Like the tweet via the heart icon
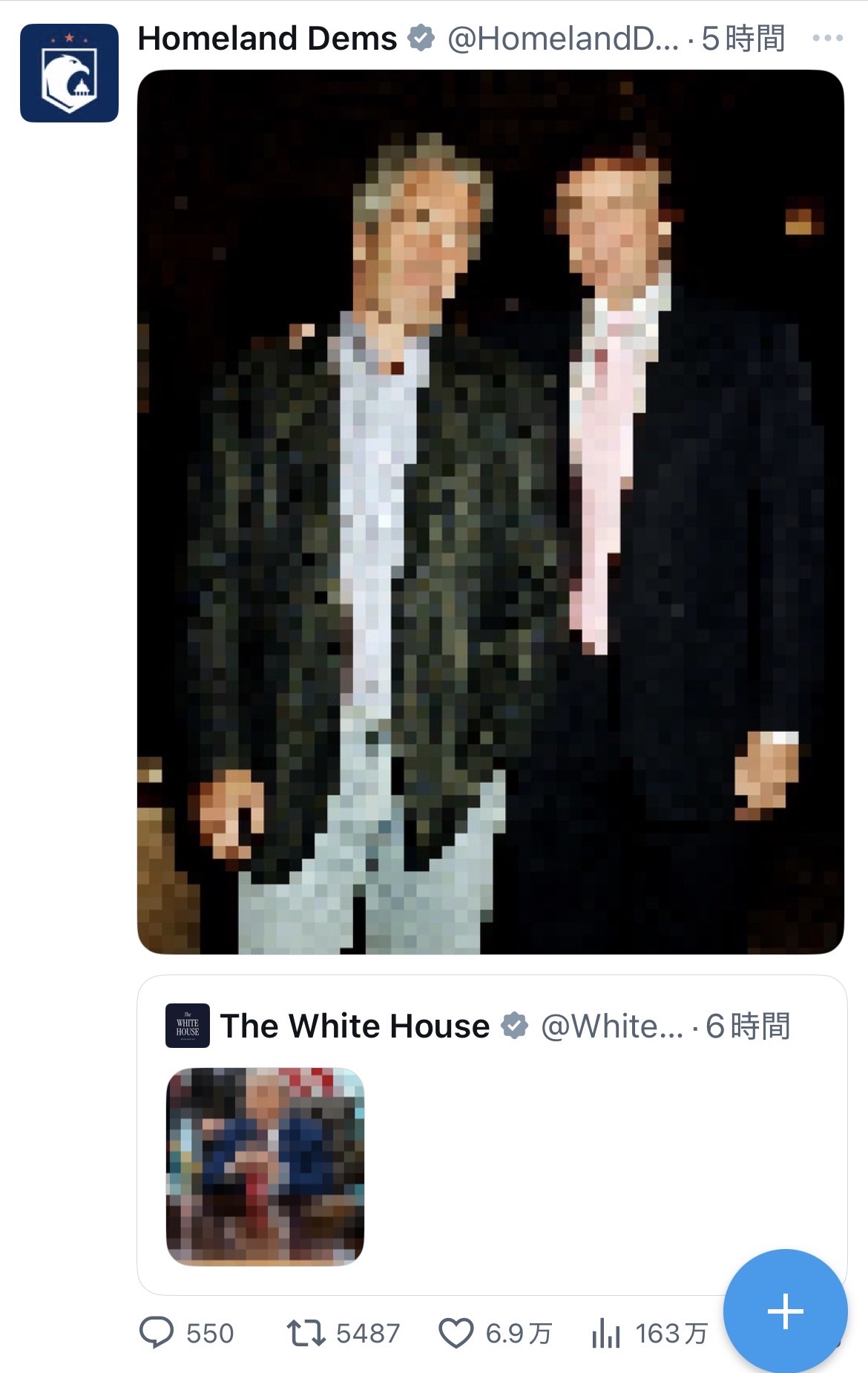This screenshot has width=868, height=1373. click(456, 1333)
